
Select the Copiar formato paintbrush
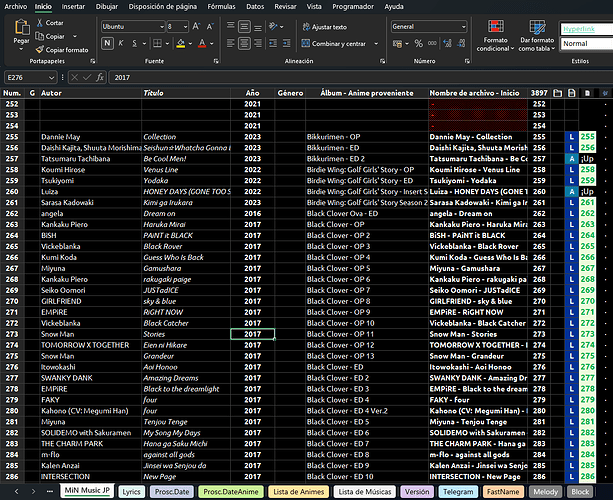coord(39,50)
